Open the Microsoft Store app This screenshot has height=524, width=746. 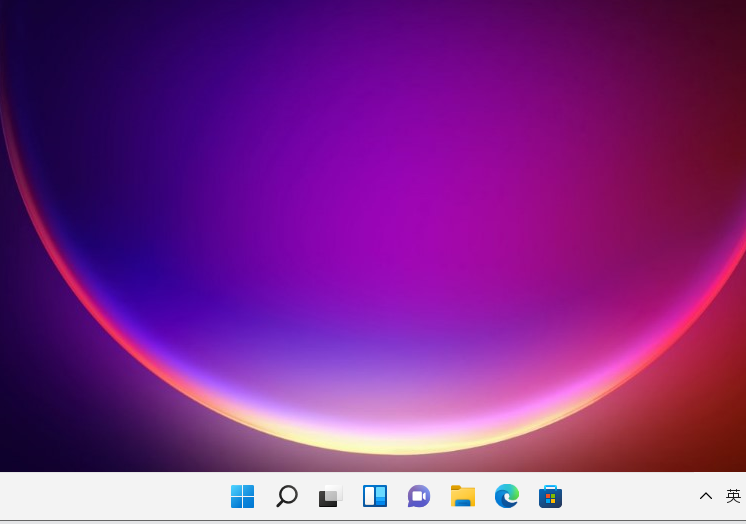pos(550,496)
